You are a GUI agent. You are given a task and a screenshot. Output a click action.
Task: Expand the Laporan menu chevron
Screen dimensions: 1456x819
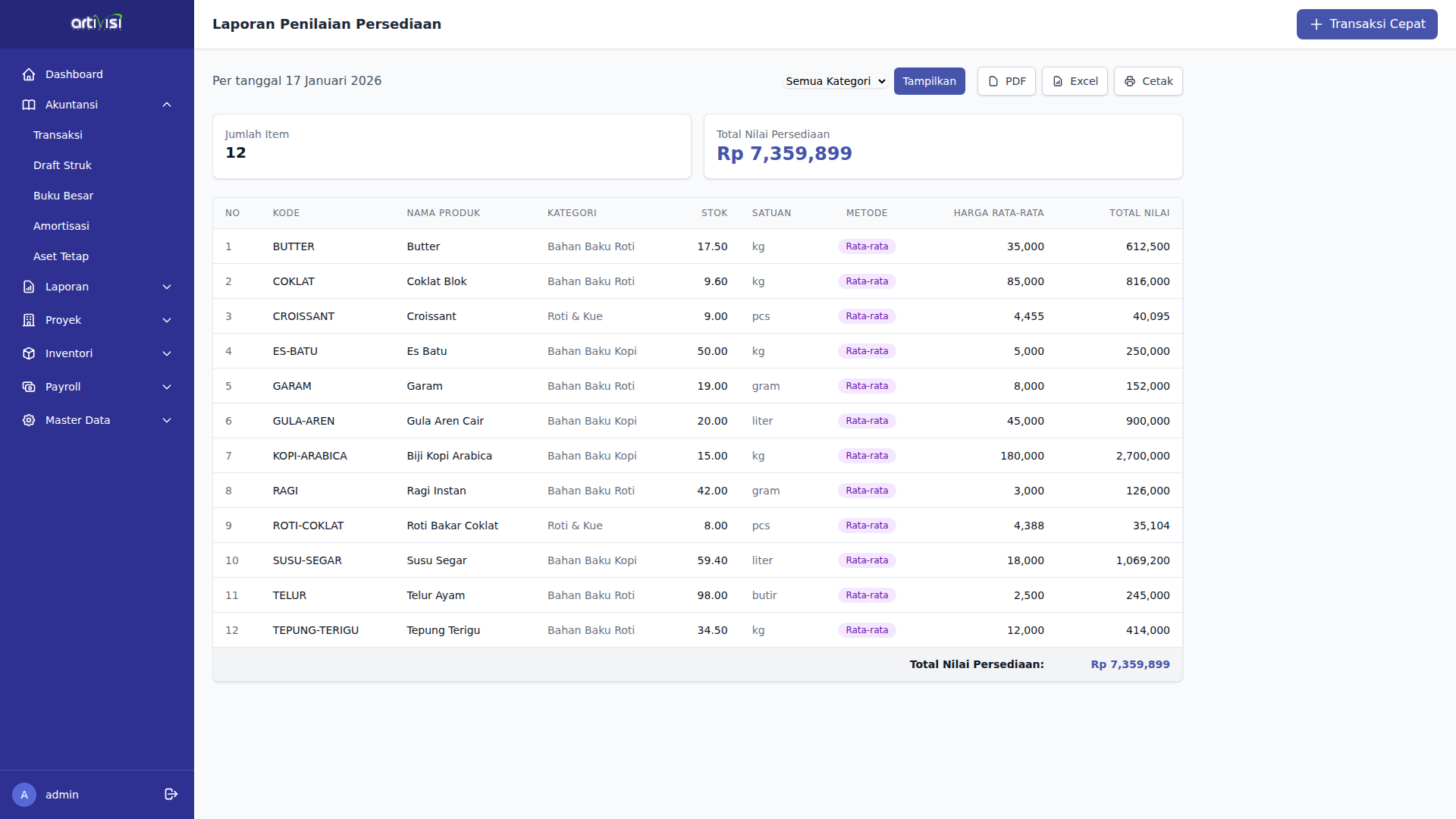point(167,287)
